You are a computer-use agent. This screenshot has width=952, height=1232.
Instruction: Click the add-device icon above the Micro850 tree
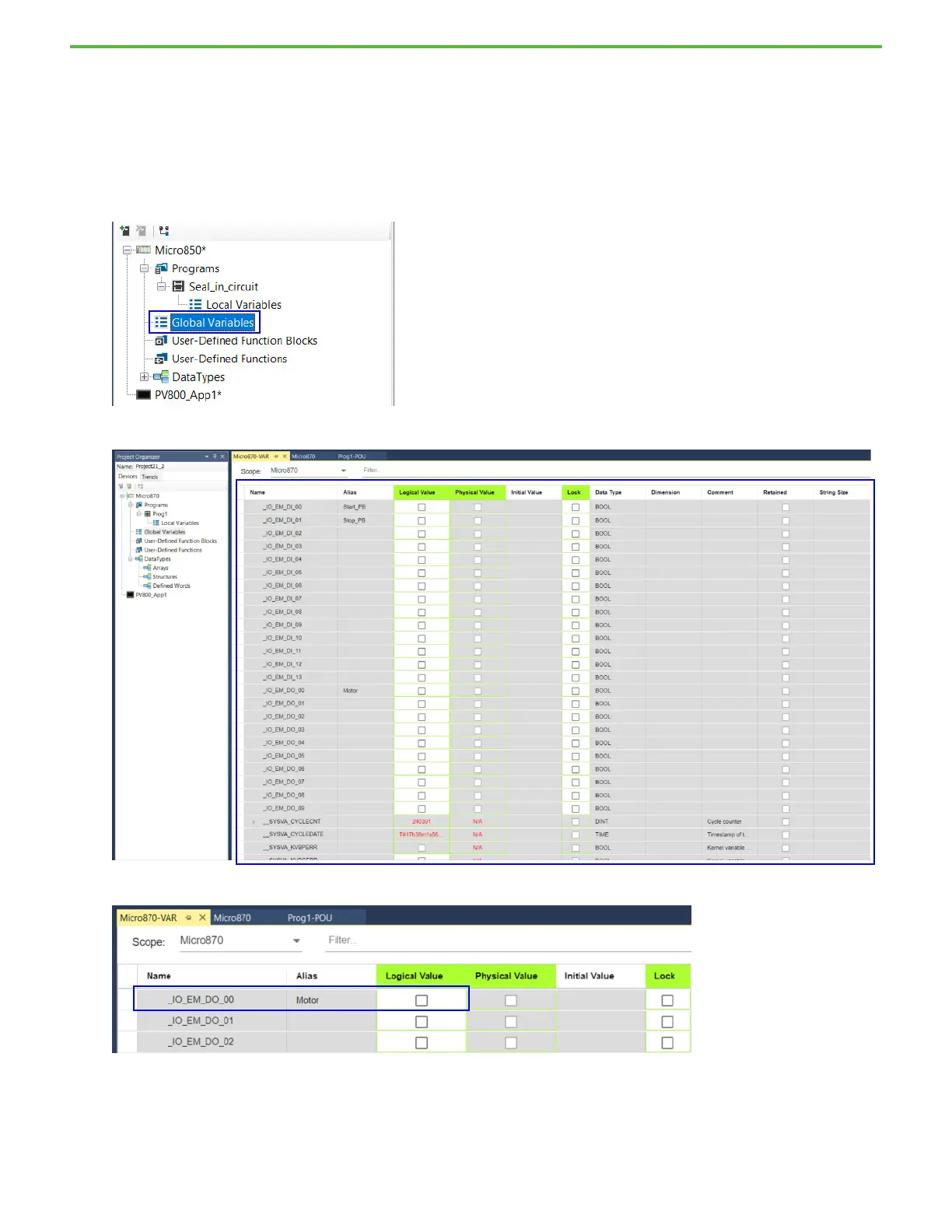tap(125, 230)
